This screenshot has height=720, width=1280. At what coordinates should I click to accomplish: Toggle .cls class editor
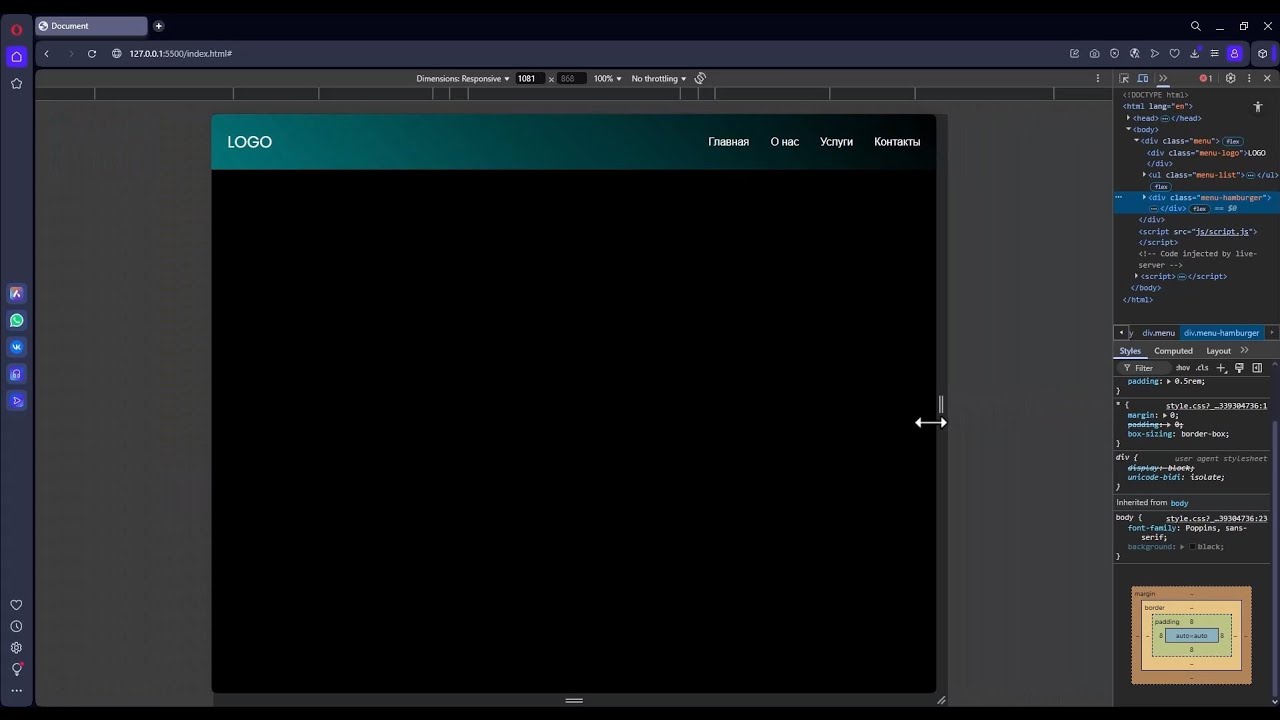1203,368
